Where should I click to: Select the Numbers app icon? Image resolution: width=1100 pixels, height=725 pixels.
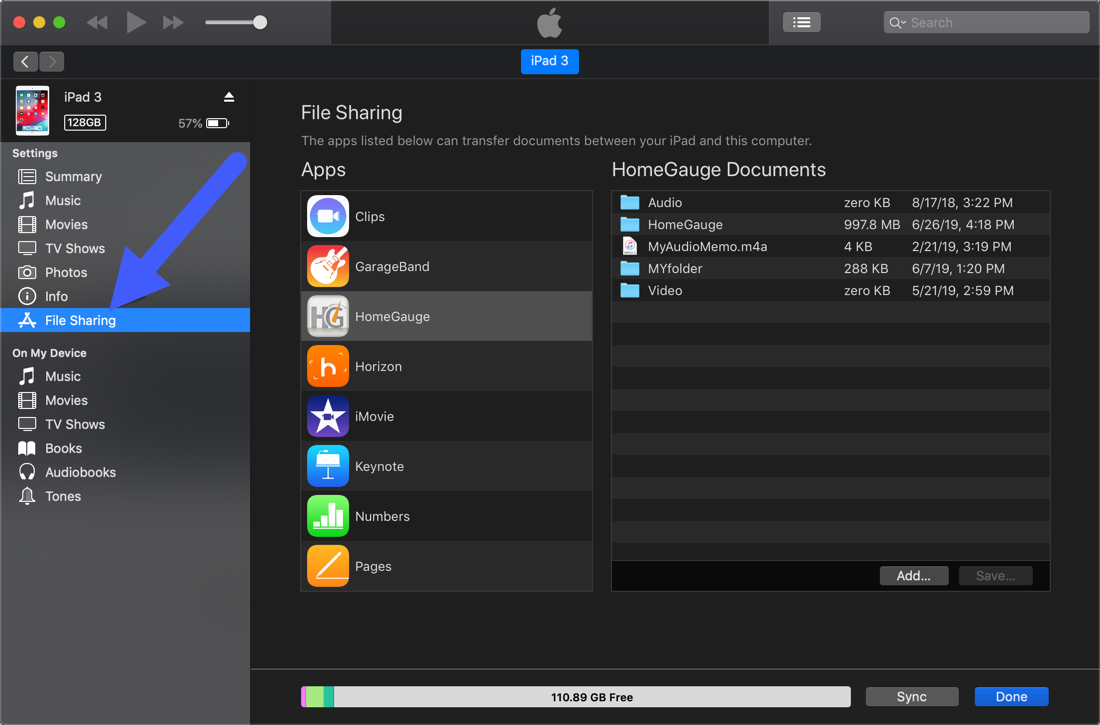click(x=328, y=515)
